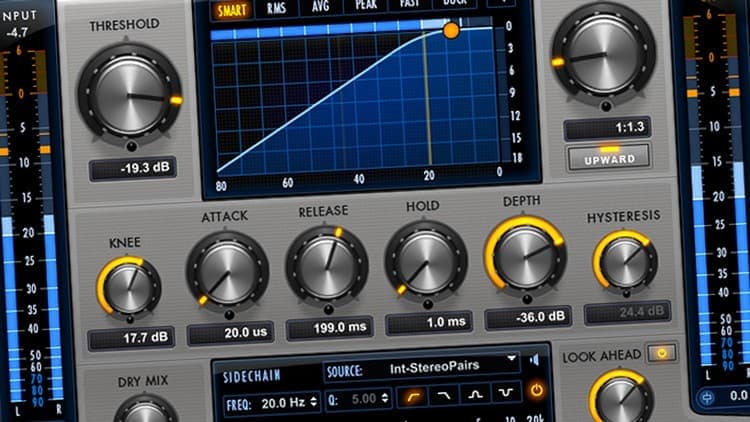Click the reset dot below the Threshold knob
The image size is (750, 422).
point(131,145)
